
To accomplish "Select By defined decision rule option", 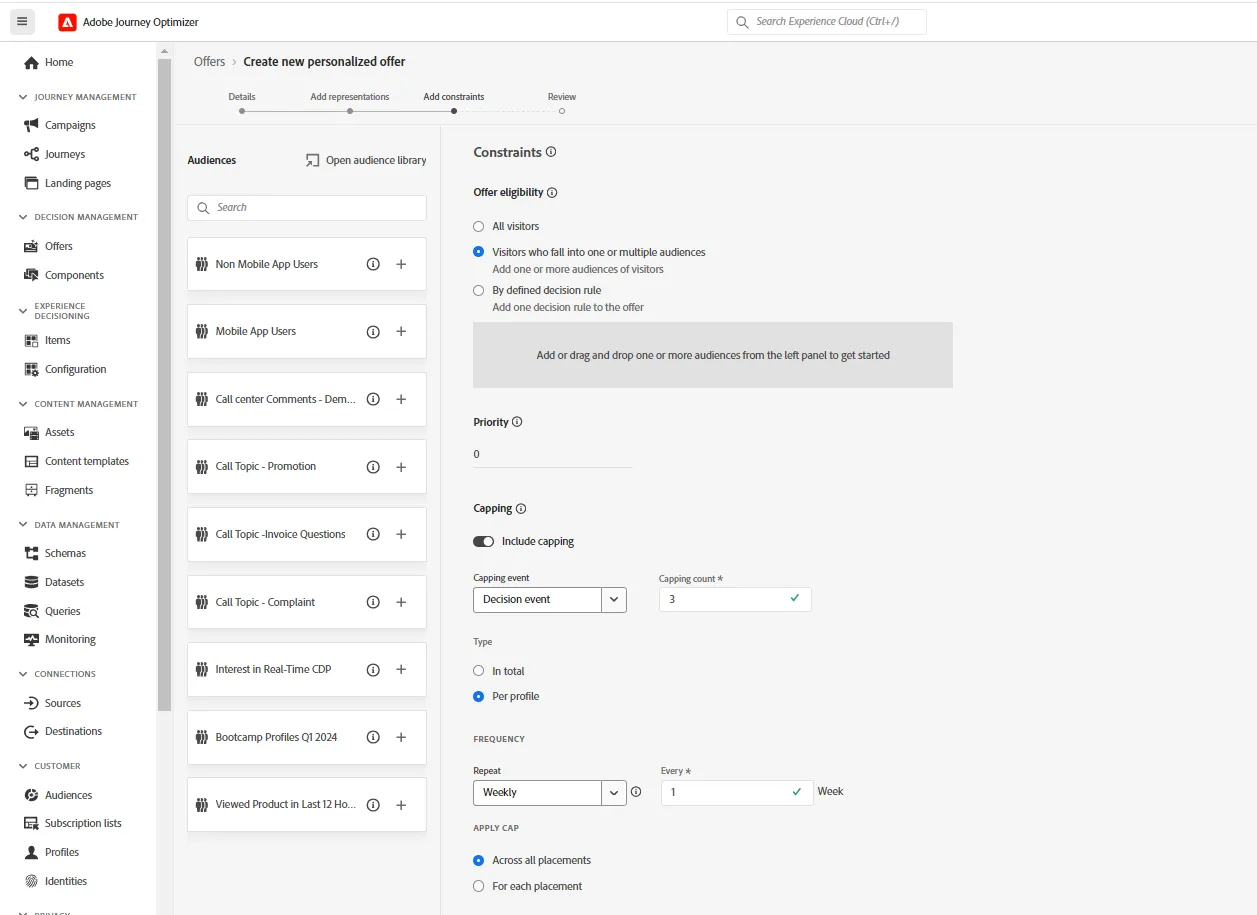I will point(478,291).
